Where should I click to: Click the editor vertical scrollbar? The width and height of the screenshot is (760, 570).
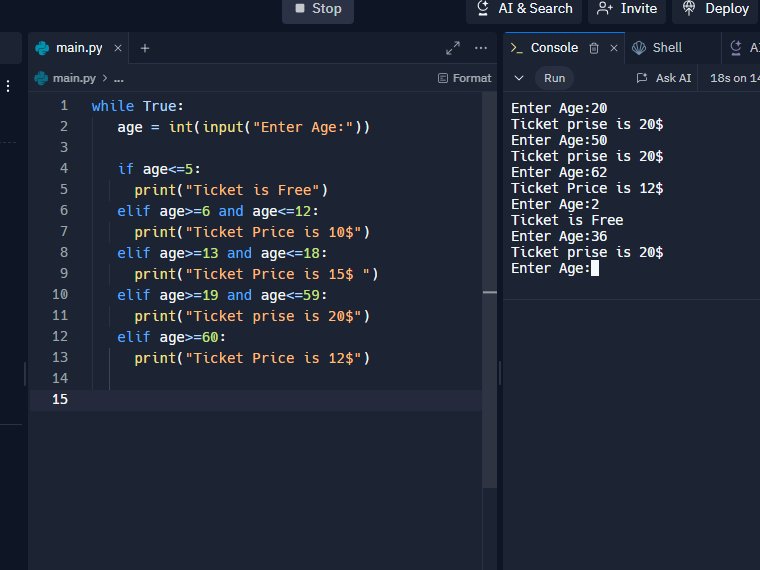coord(490,291)
